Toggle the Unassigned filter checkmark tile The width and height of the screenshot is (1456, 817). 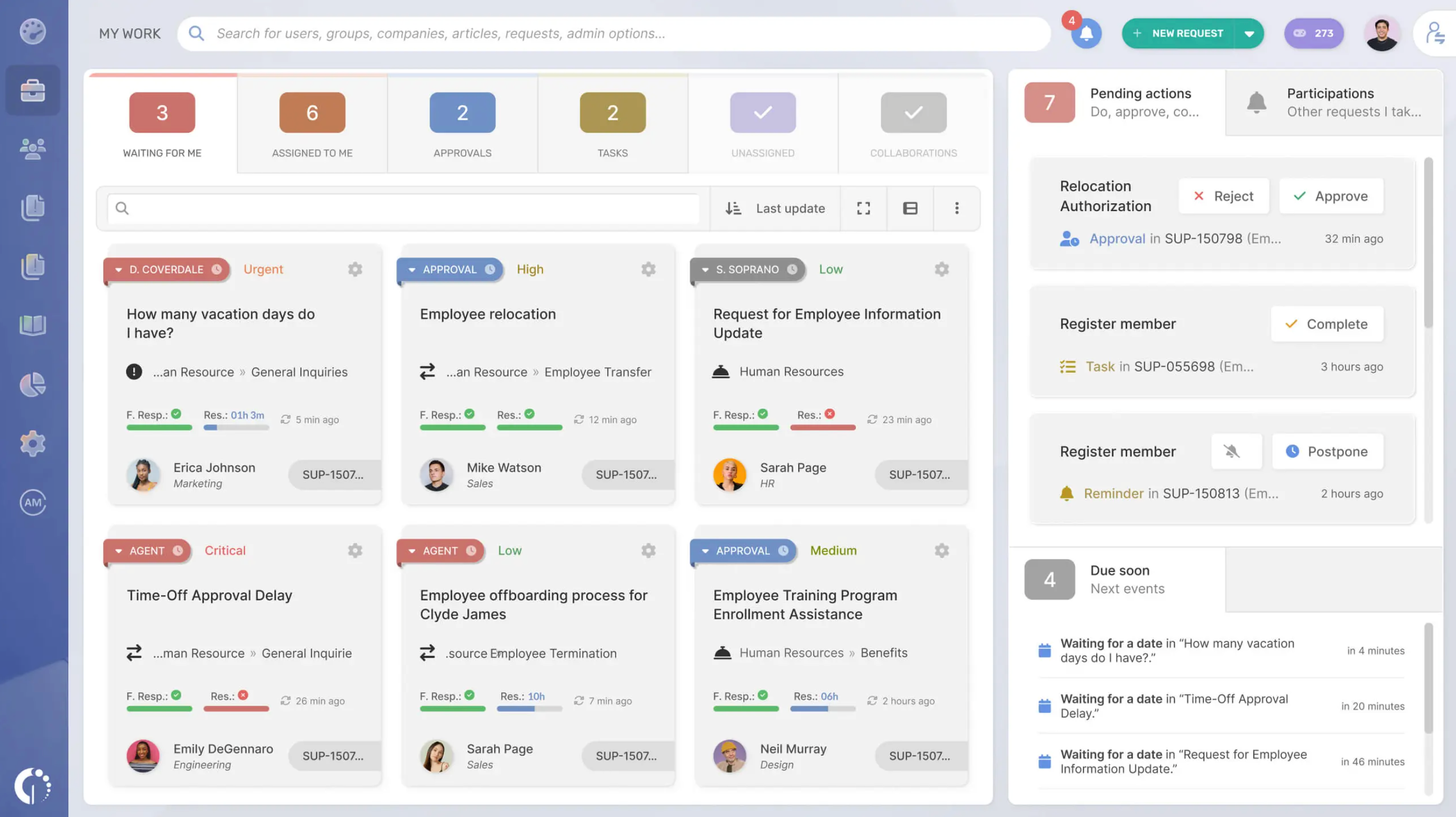point(762,113)
